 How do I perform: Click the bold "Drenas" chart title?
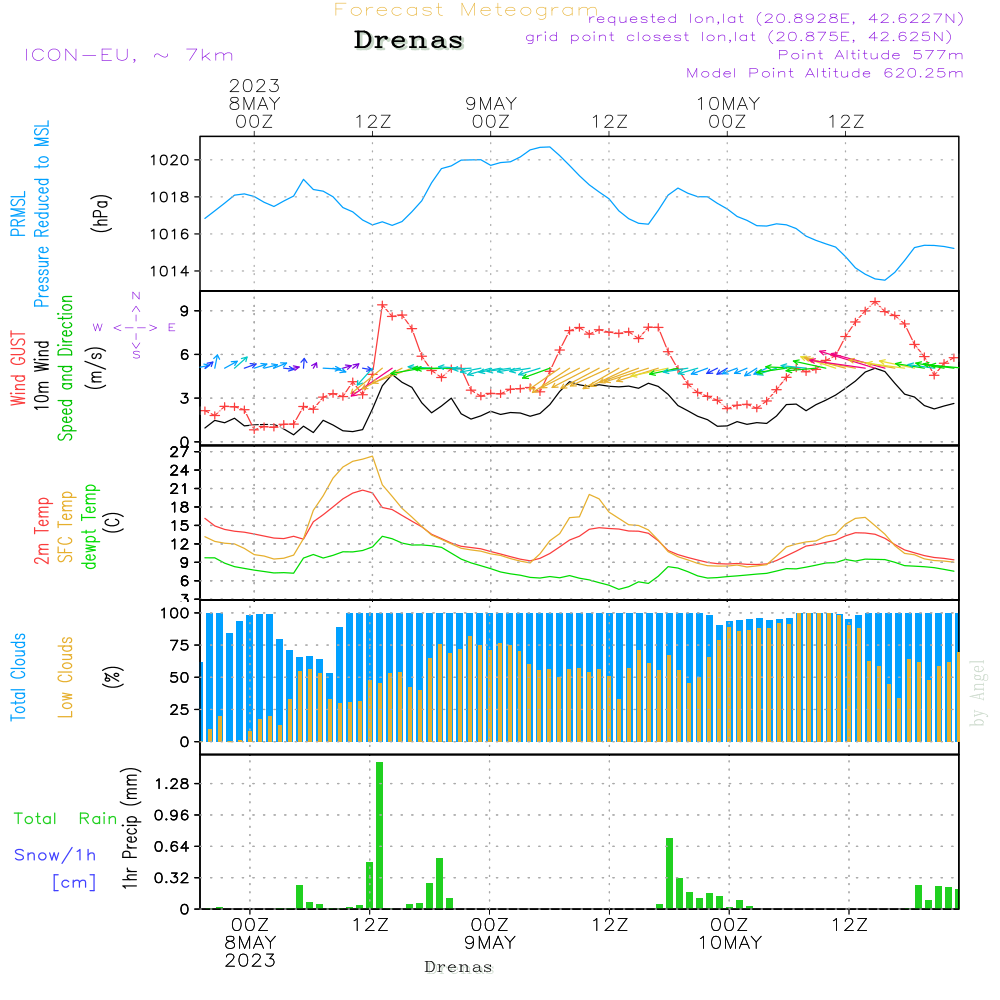point(409,40)
